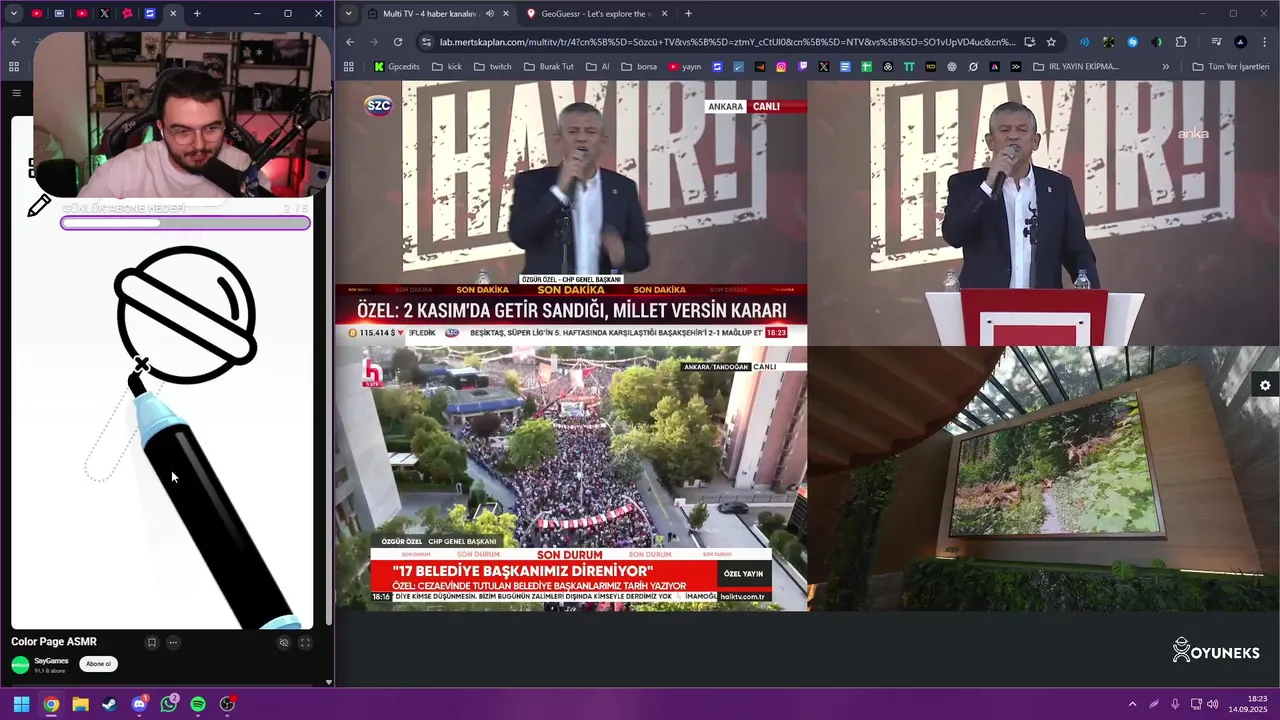The image size is (1280, 720).
Task: Open the Instagram bookmark icon
Action: click(781, 67)
